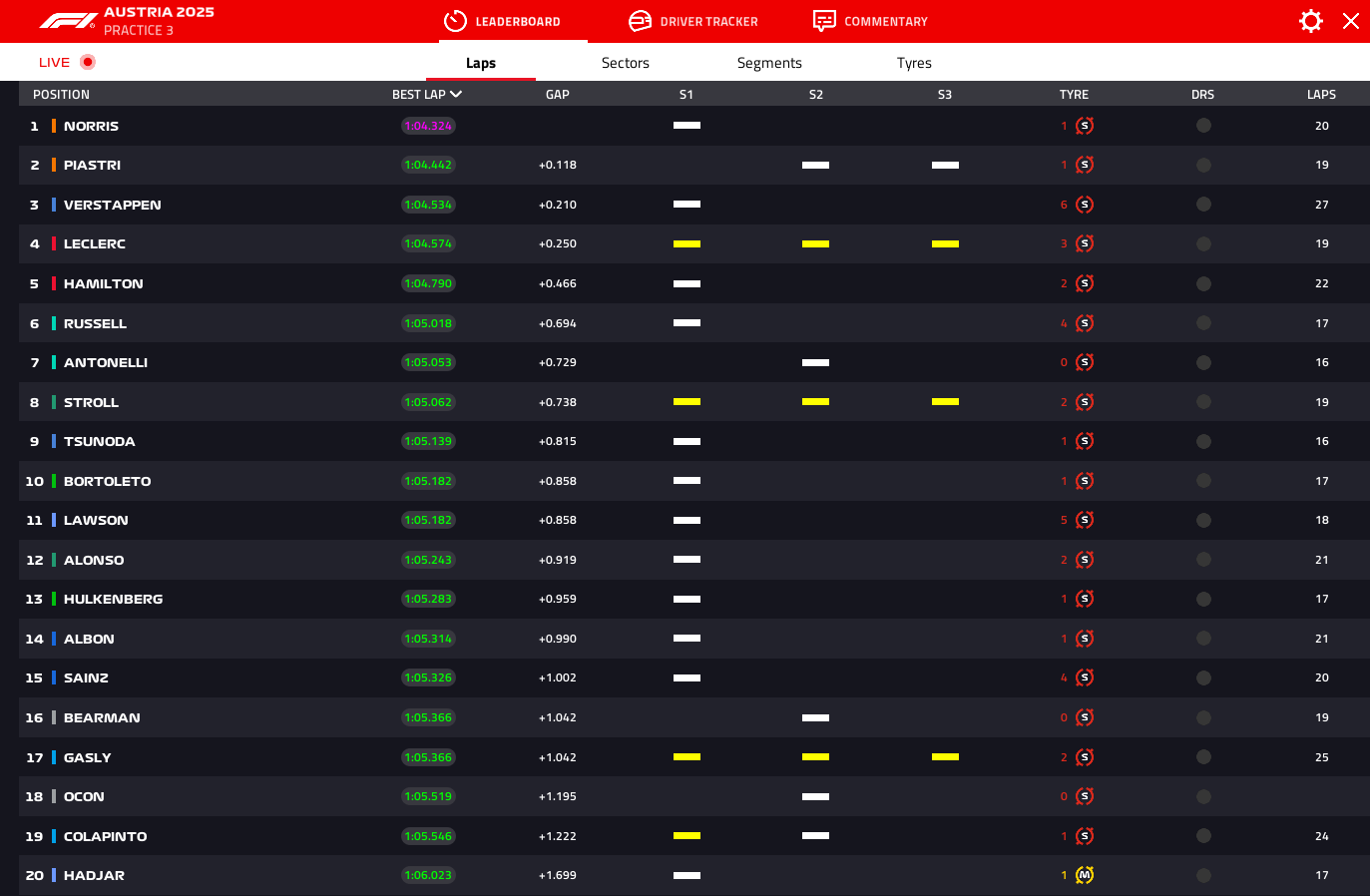This screenshot has width=1370, height=896.
Task: Click Albon's soft tyre icon
Action: coord(1085,639)
